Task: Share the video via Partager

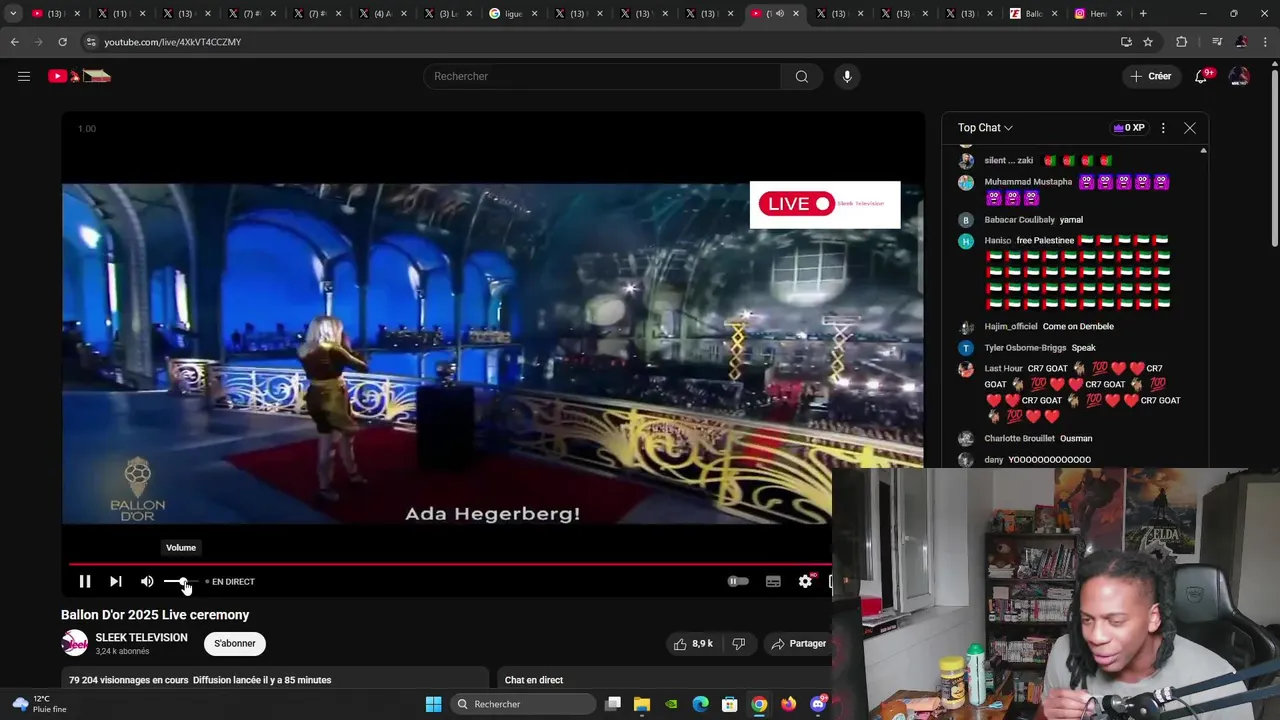Action: point(798,644)
